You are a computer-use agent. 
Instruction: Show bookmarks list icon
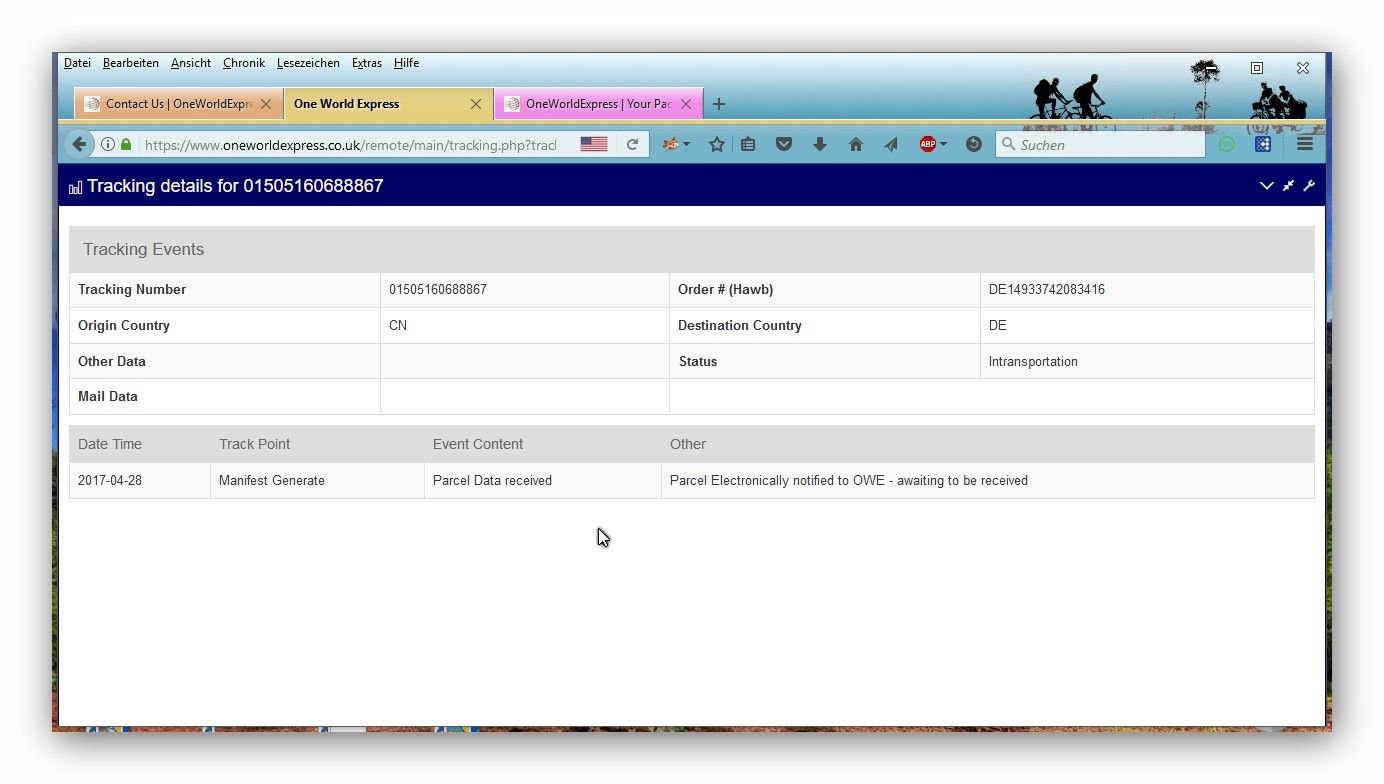(748, 144)
